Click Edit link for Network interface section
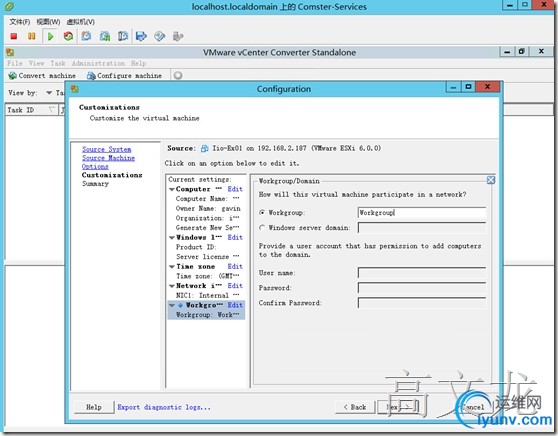The image size is (558, 436). coord(235,286)
